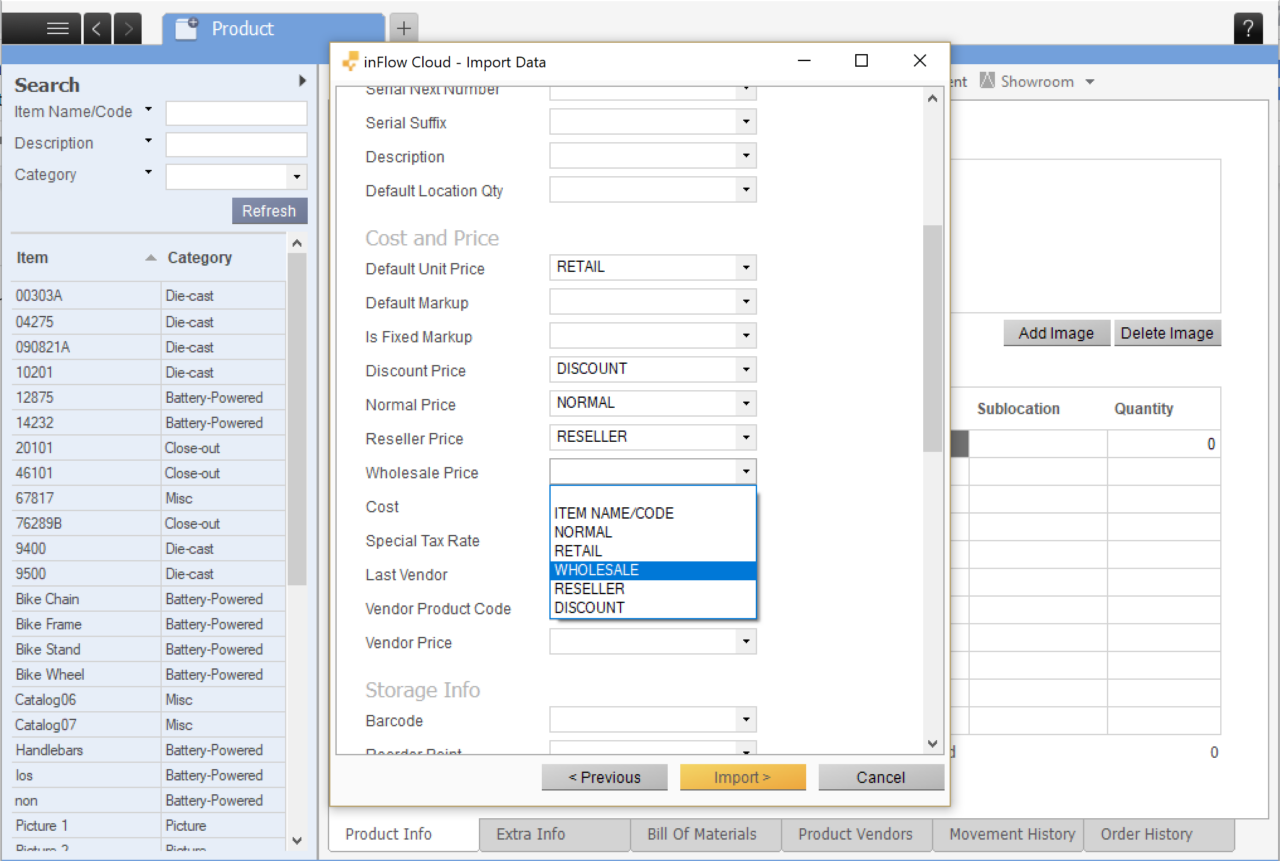This screenshot has height=861, width=1280.
Task: Open a new tab with the plus icon
Action: [x=403, y=30]
